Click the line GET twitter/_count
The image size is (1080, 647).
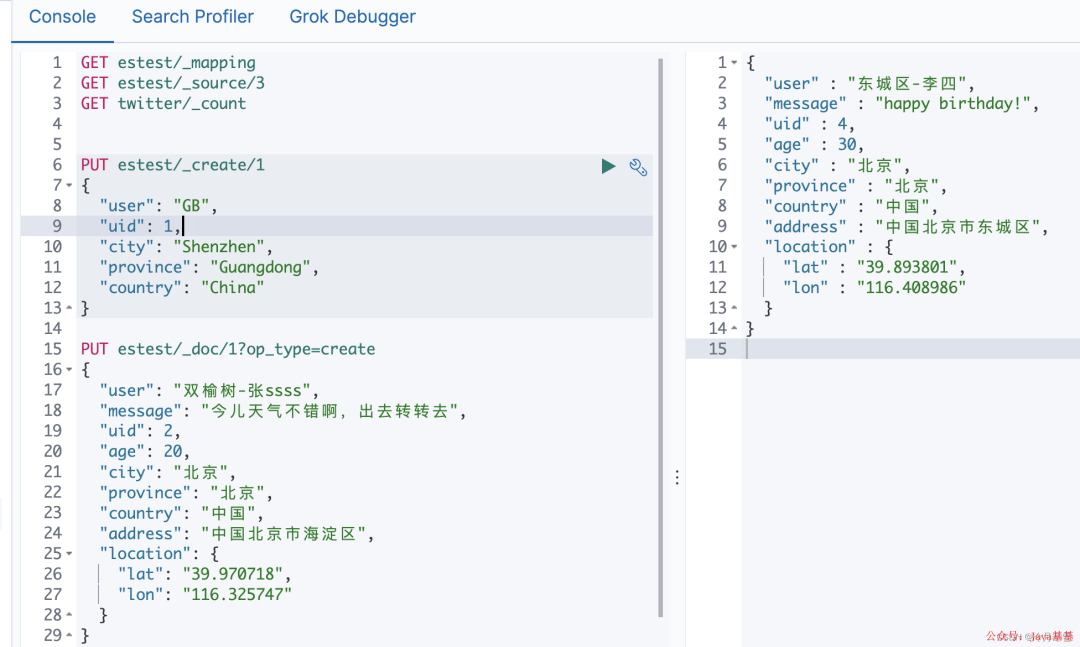pyautogui.click(x=163, y=103)
